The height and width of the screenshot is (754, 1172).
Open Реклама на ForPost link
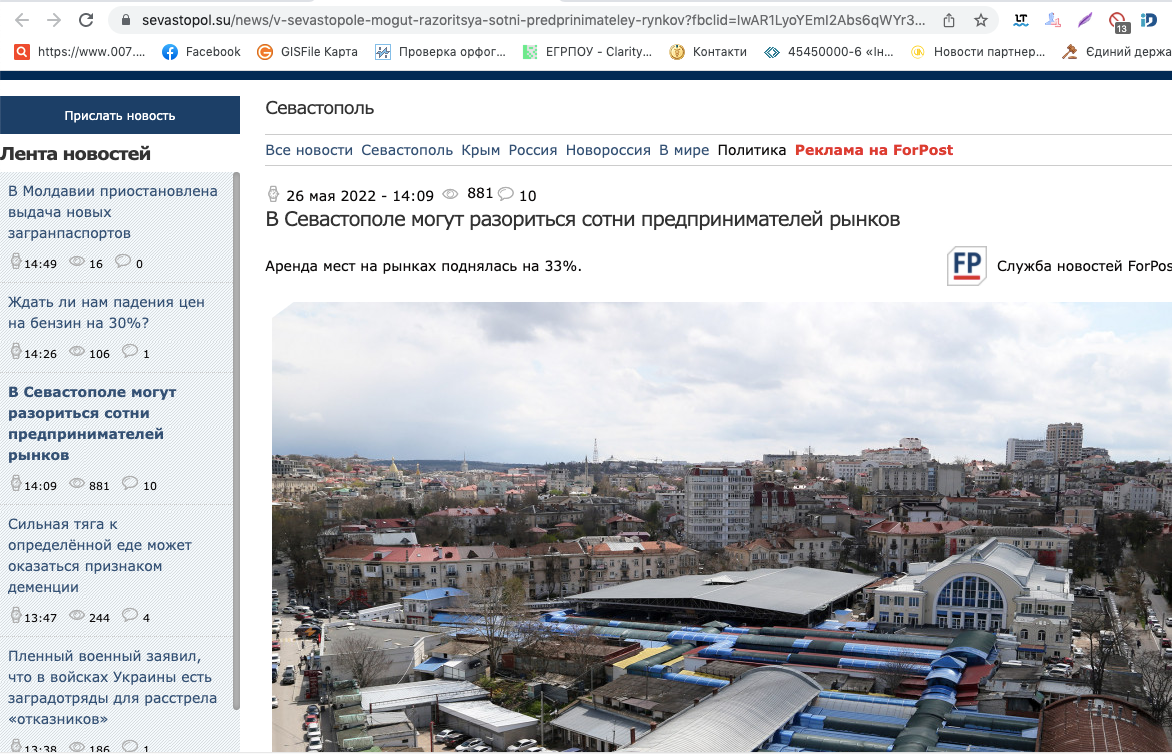[x=873, y=150]
